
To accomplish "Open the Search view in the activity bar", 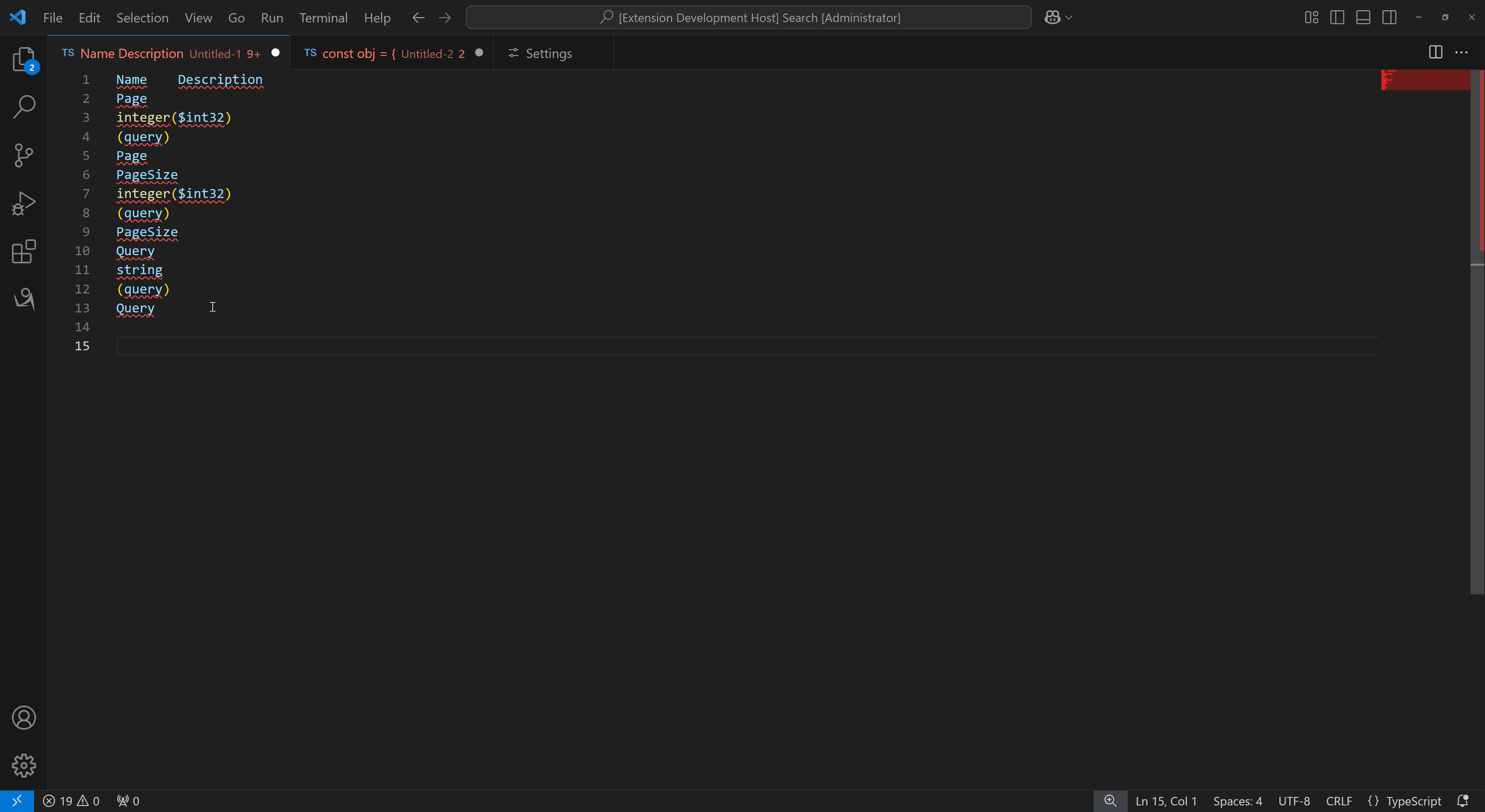I will tap(24, 106).
